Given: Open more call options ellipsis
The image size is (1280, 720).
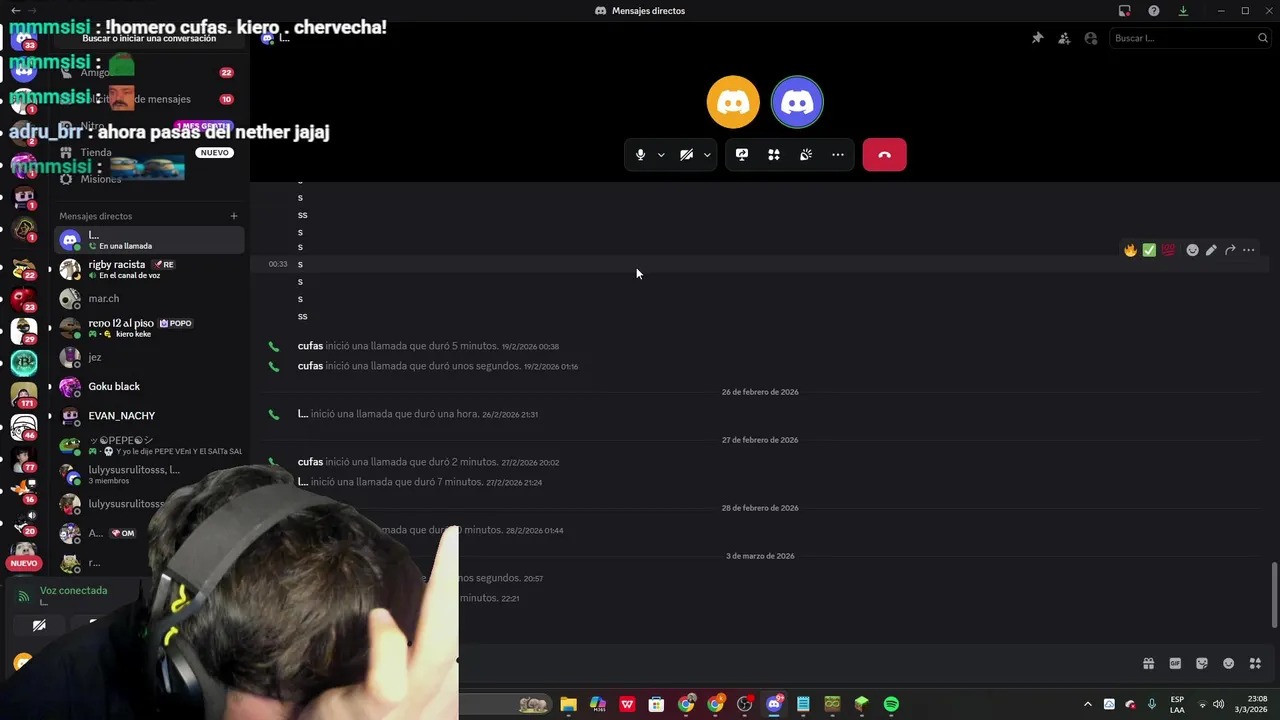Looking at the screenshot, I should 838,155.
